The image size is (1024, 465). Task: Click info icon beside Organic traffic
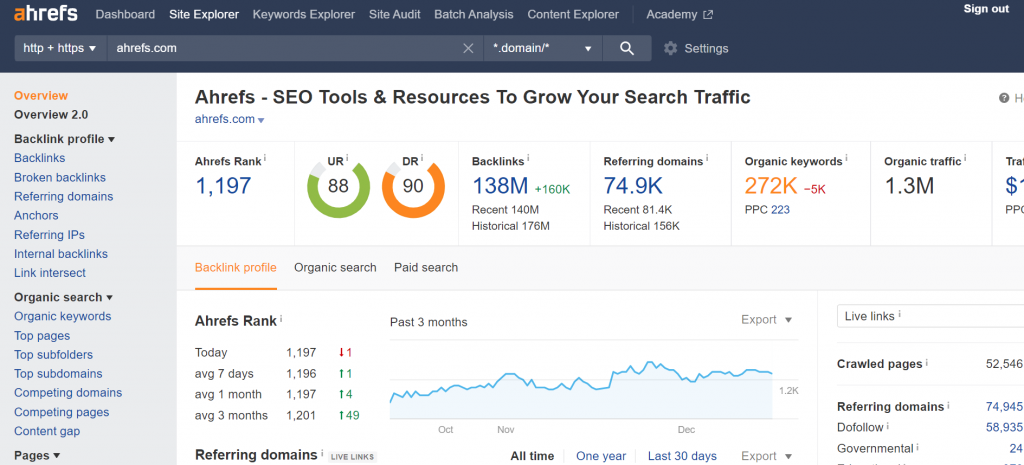(965, 158)
